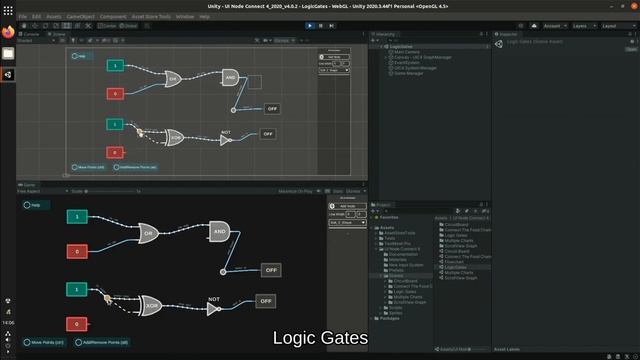This screenshot has width=640, height=360.
Task: Select EventSystem in Hierarchy
Action: click(x=407, y=63)
